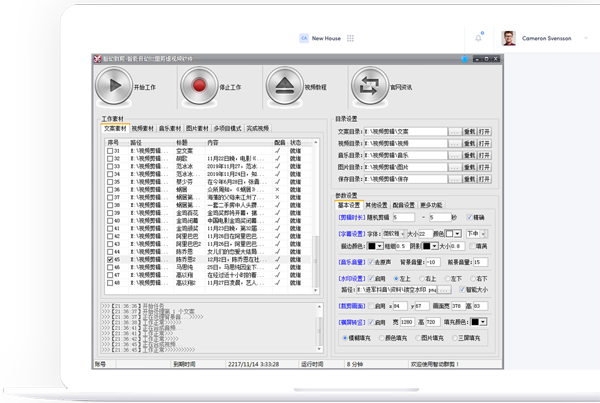Select the 模糊填充 radio option
This screenshot has height=403, width=600.
click(345, 337)
